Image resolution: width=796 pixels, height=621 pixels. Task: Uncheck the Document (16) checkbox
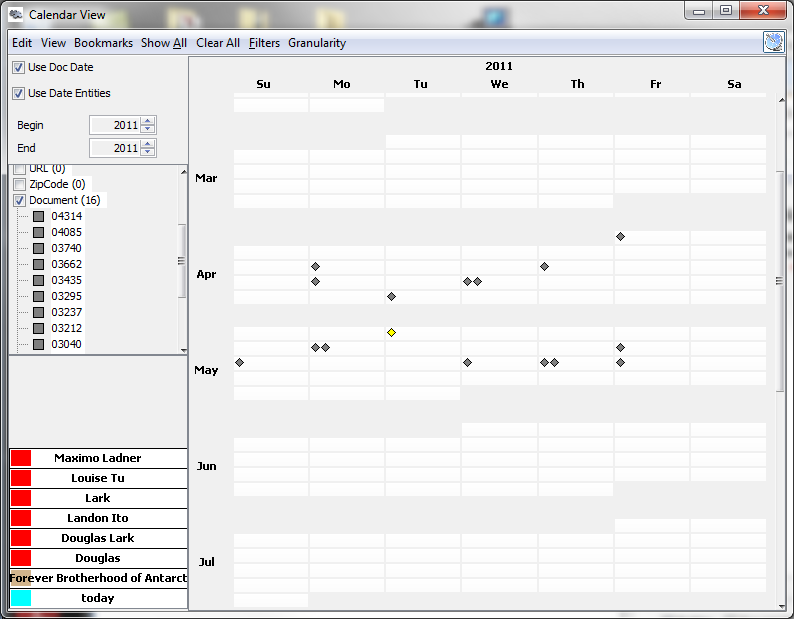point(19,200)
